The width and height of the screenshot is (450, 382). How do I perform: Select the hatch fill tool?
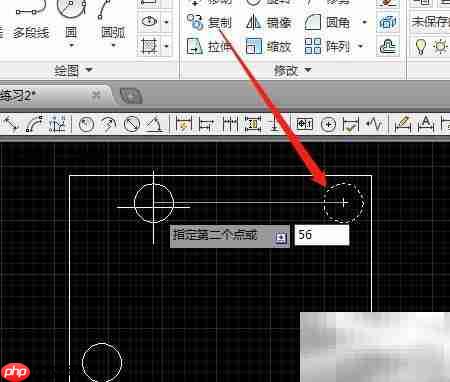click(149, 46)
